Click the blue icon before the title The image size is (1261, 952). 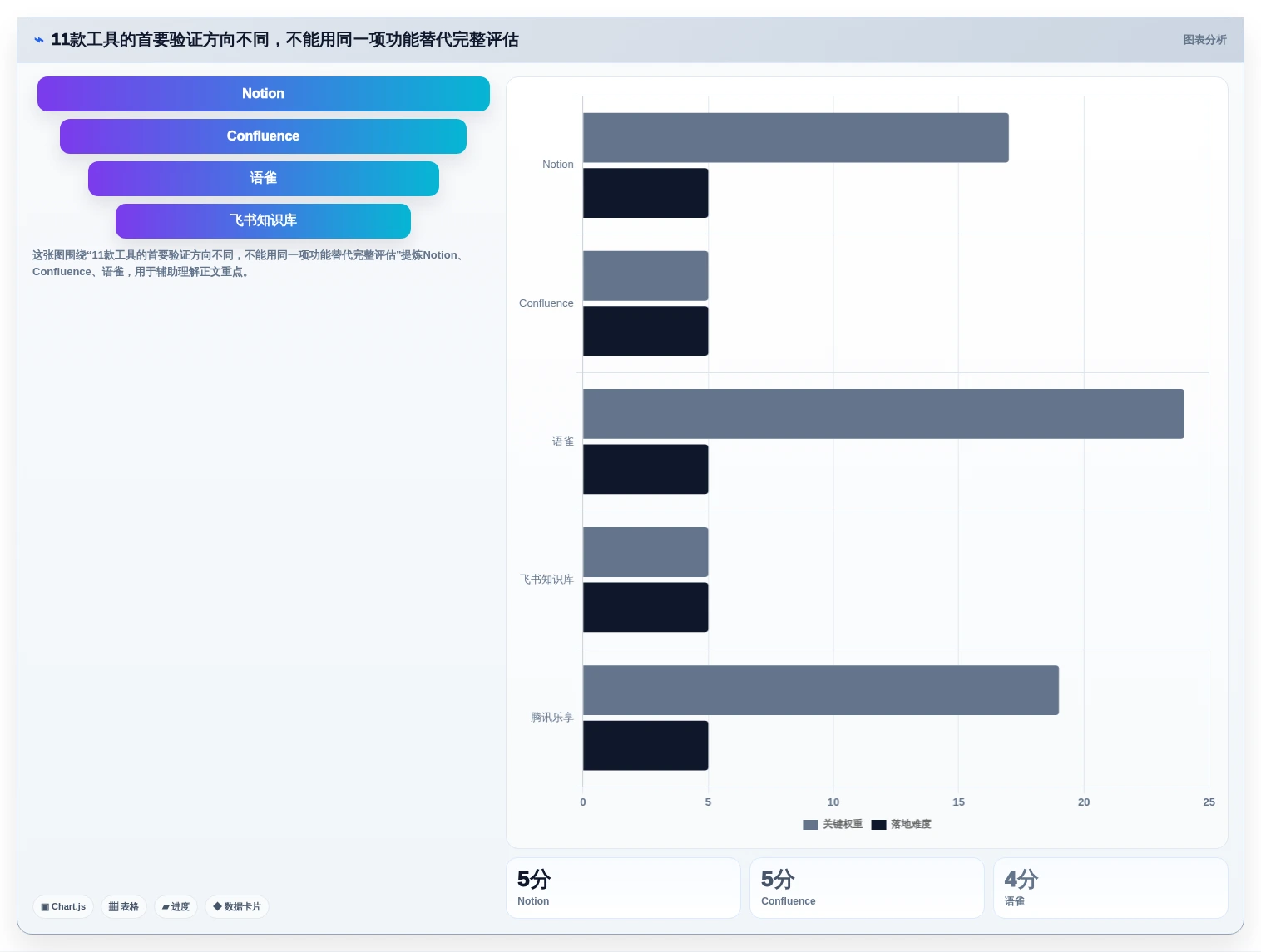tap(38, 40)
